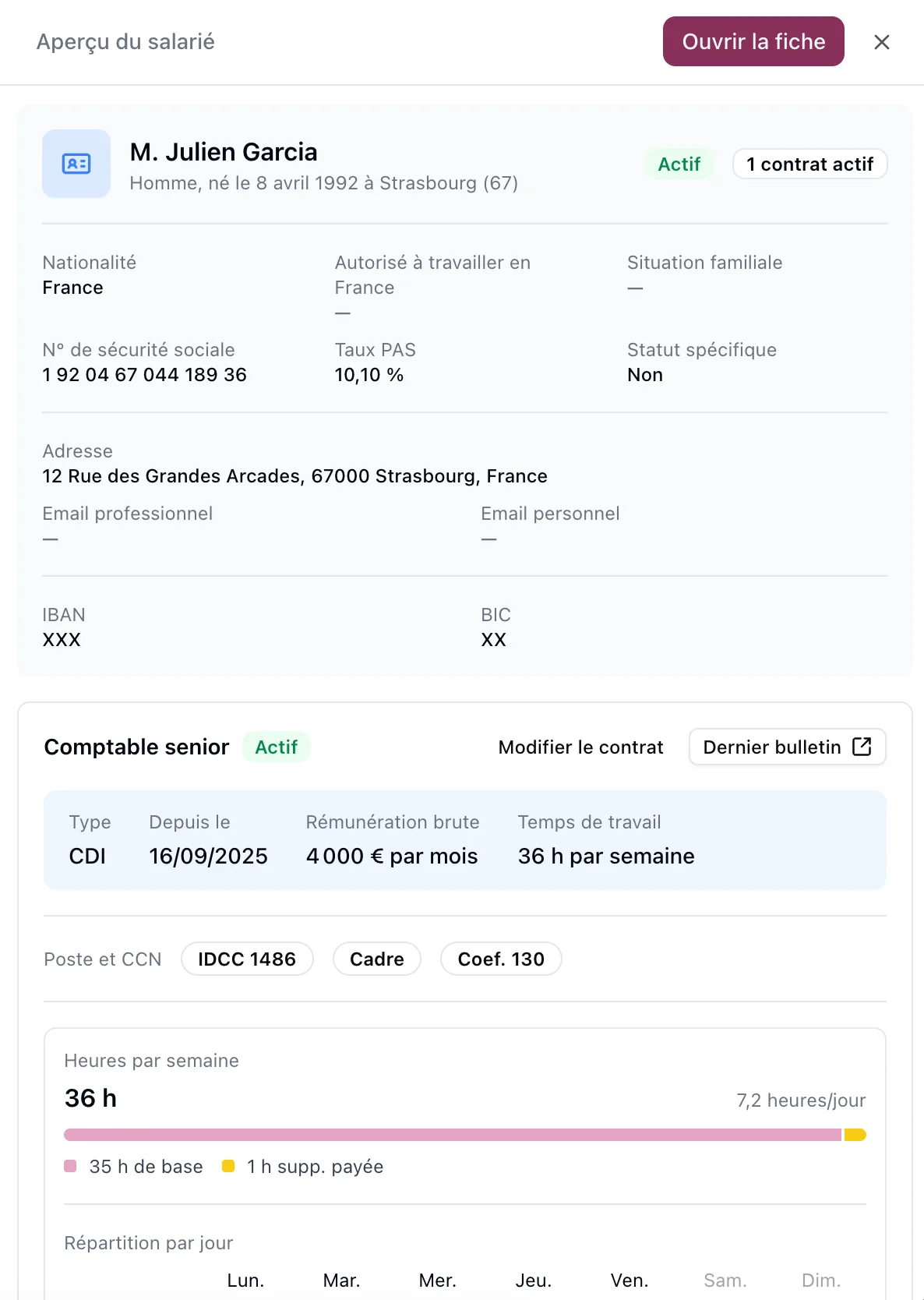Click the employee ID card icon
924x1300 pixels.
point(76,164)
